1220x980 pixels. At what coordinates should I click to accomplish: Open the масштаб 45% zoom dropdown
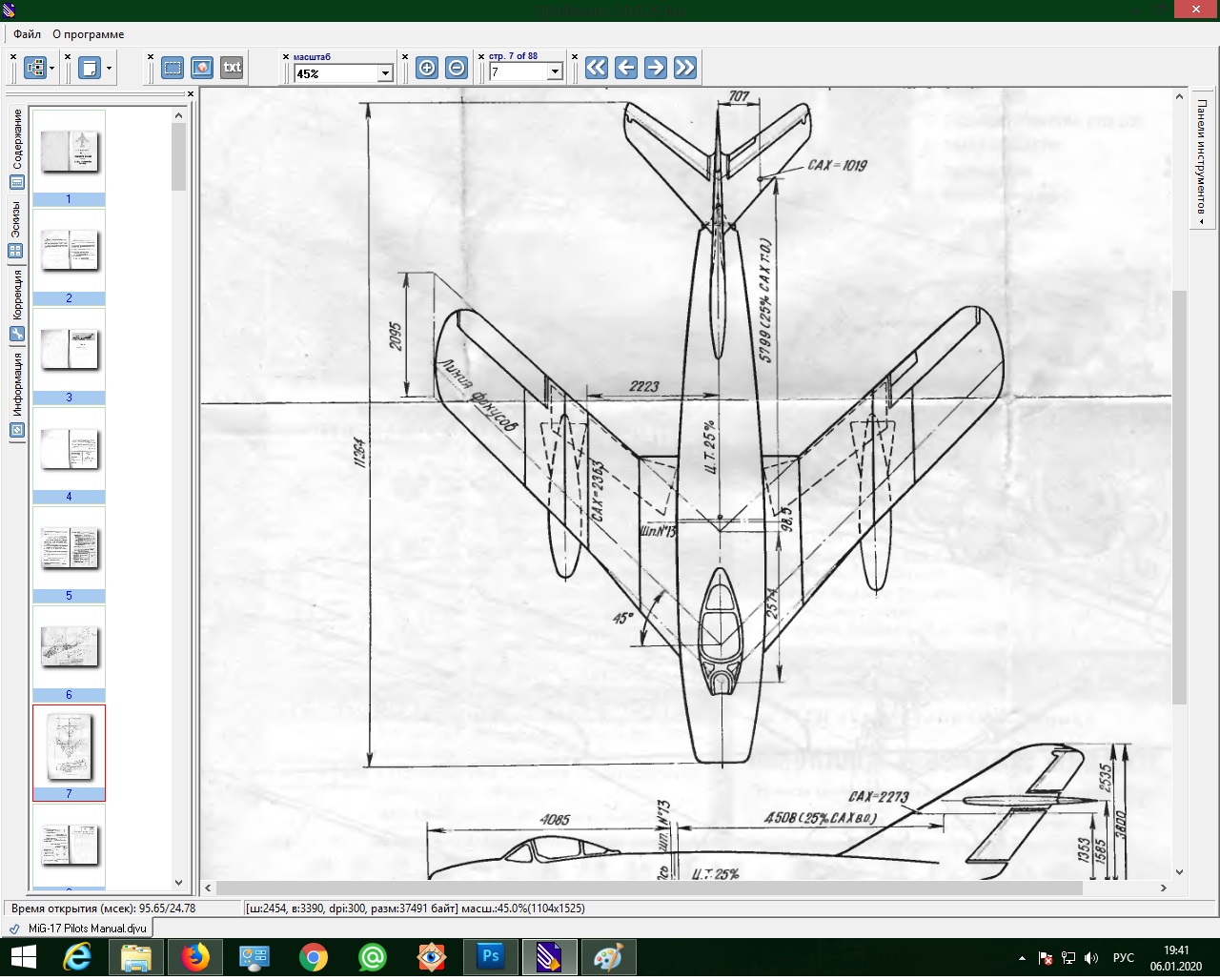tap(385, 73)
